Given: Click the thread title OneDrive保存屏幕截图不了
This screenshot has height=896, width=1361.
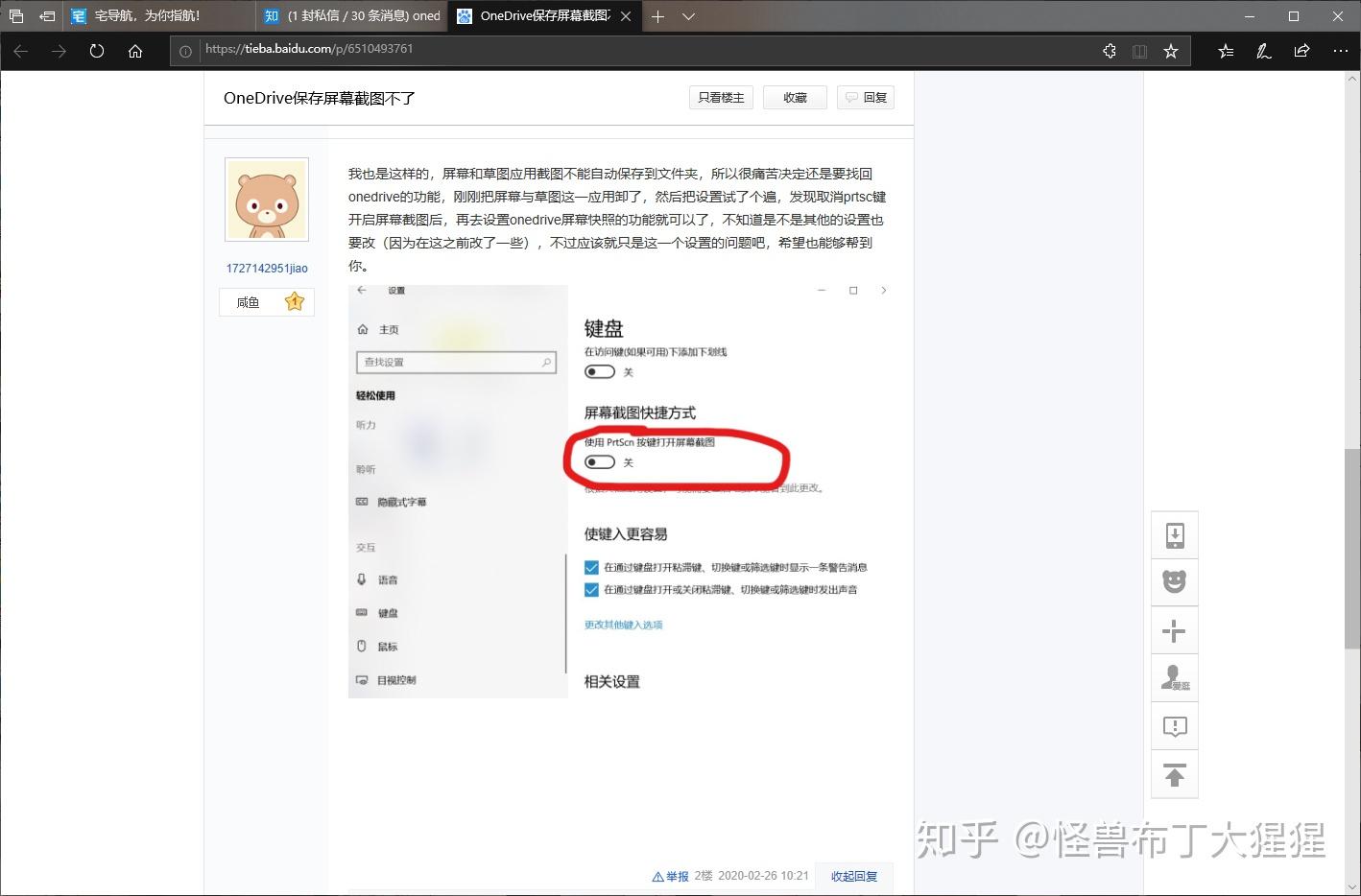Looking at the screenshot, I should tap(320, 98).
